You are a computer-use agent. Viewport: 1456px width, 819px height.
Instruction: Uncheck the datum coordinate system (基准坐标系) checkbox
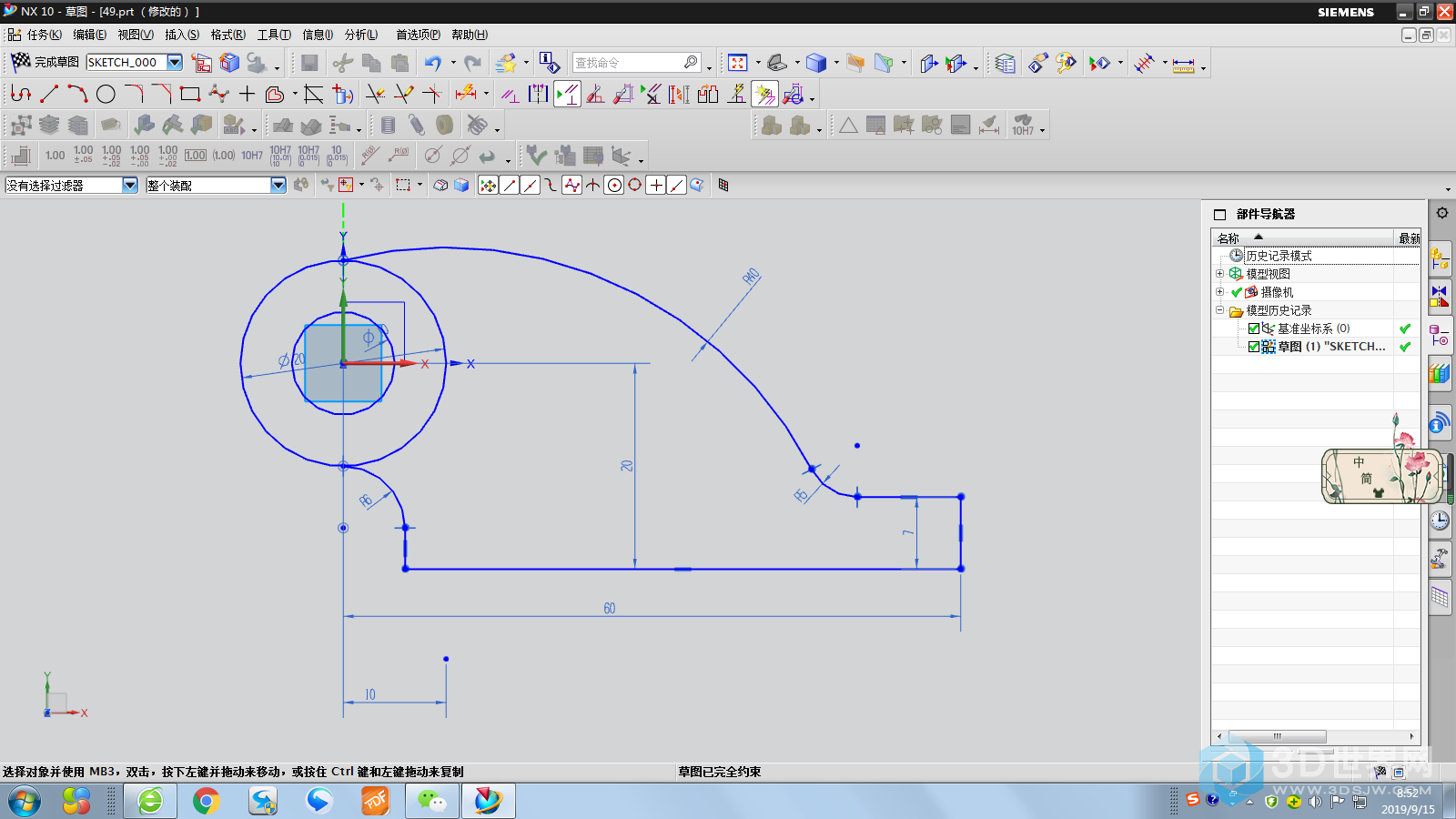(x=1254, y=329)
